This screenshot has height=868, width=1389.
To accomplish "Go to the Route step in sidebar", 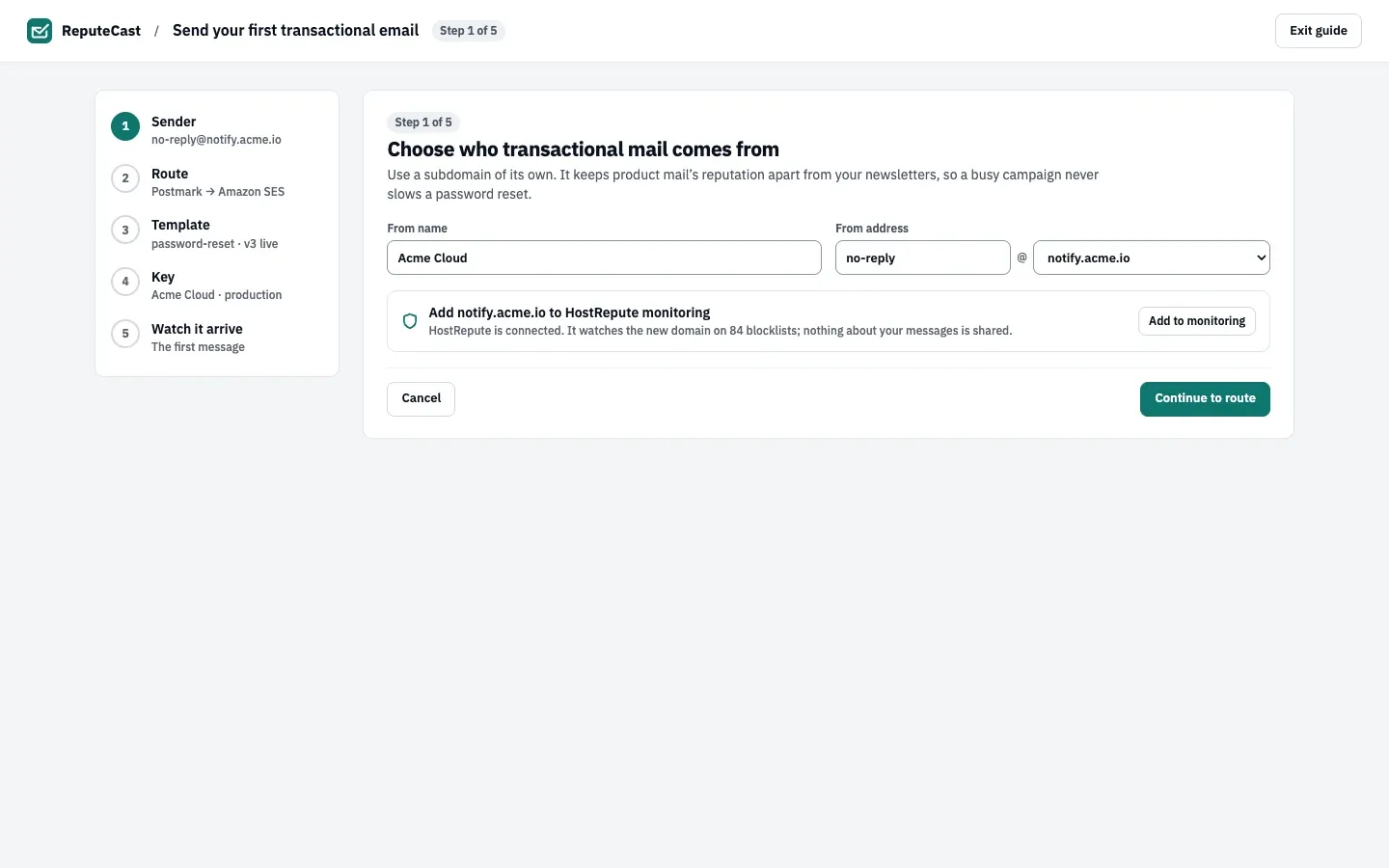I will pos(217,182).
